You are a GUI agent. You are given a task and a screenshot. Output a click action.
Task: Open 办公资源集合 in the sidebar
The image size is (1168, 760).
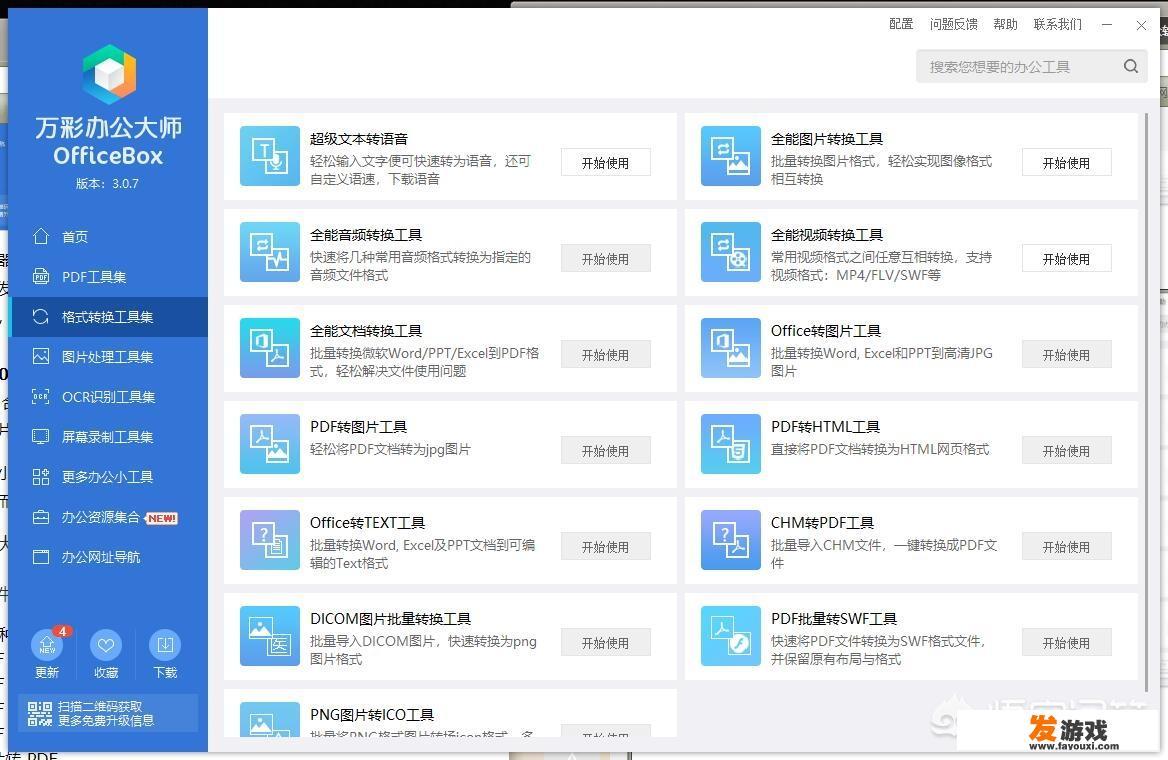tap(109, 517)
